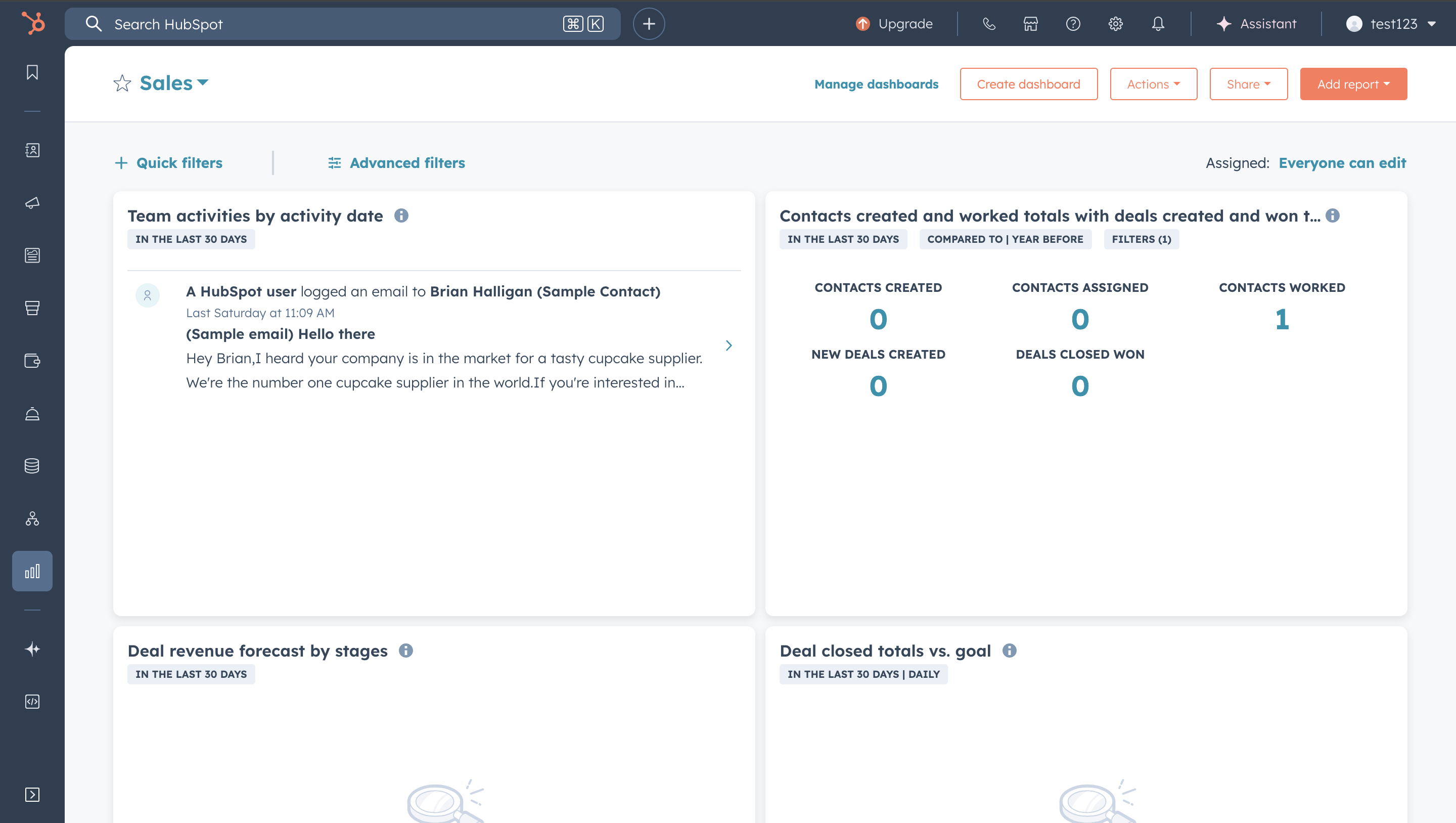Show info for Deal closed totals
The height and width of the screenshot is (823, 1456).
1010,651
